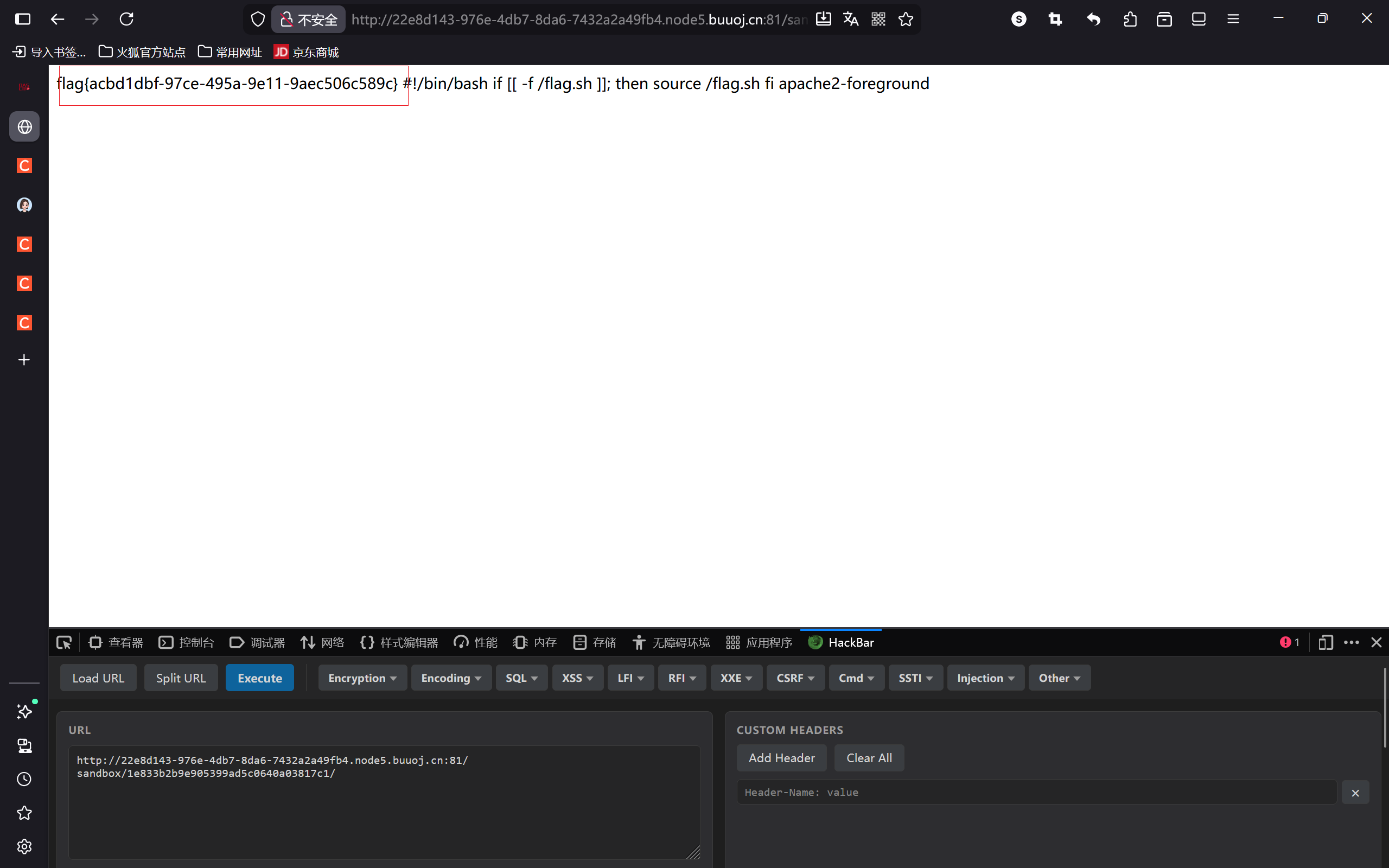This screenshot has width=1389, height=868.
Task: Expand the SSTI dropdown
Action: (x=915, y=678)
